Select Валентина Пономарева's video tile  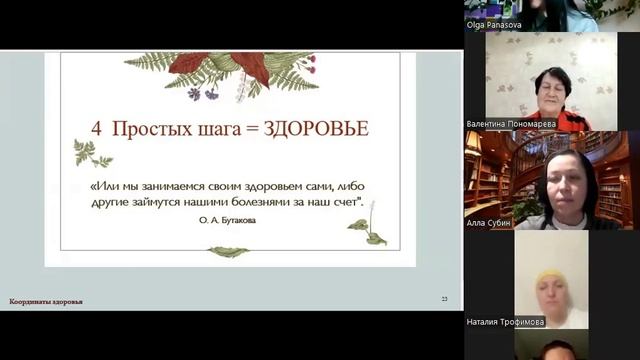tap(552, 81)
